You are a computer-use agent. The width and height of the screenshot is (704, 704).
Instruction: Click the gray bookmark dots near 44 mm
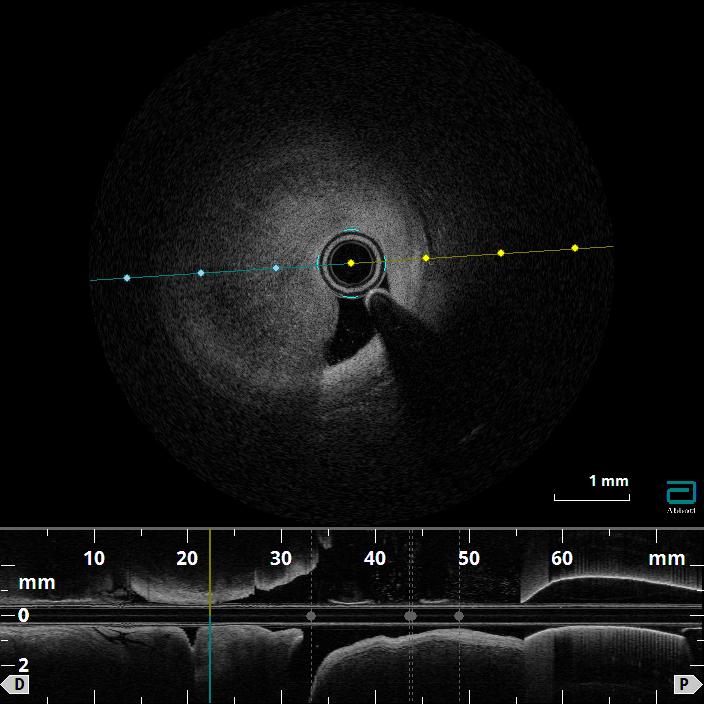pos(410,616)
